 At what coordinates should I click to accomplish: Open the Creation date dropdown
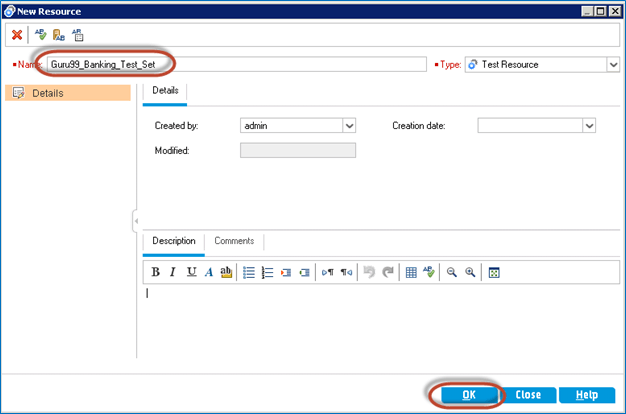click(589, 126)
